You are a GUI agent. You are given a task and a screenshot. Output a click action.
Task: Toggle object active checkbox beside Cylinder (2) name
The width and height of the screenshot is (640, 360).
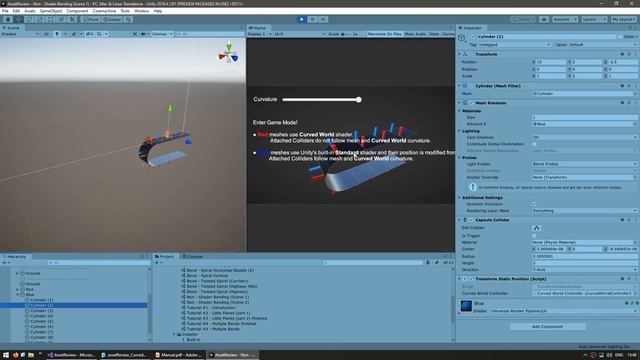(x=473, y=36)
